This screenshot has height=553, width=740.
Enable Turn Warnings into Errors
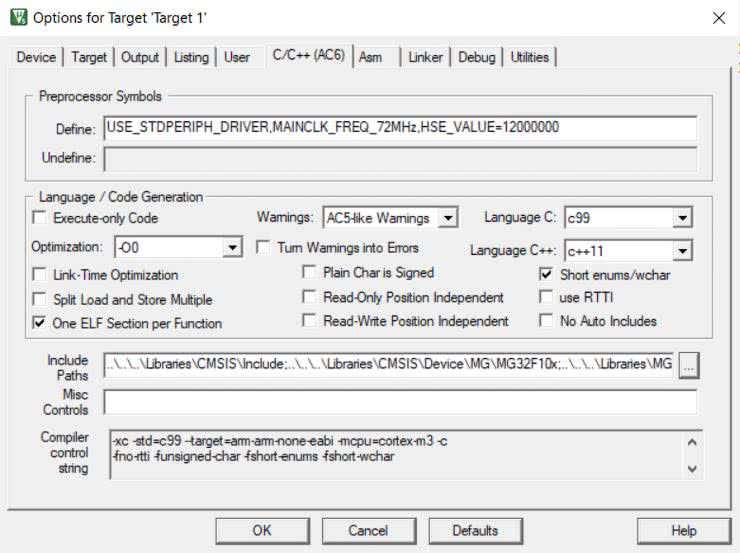(264, 247)
